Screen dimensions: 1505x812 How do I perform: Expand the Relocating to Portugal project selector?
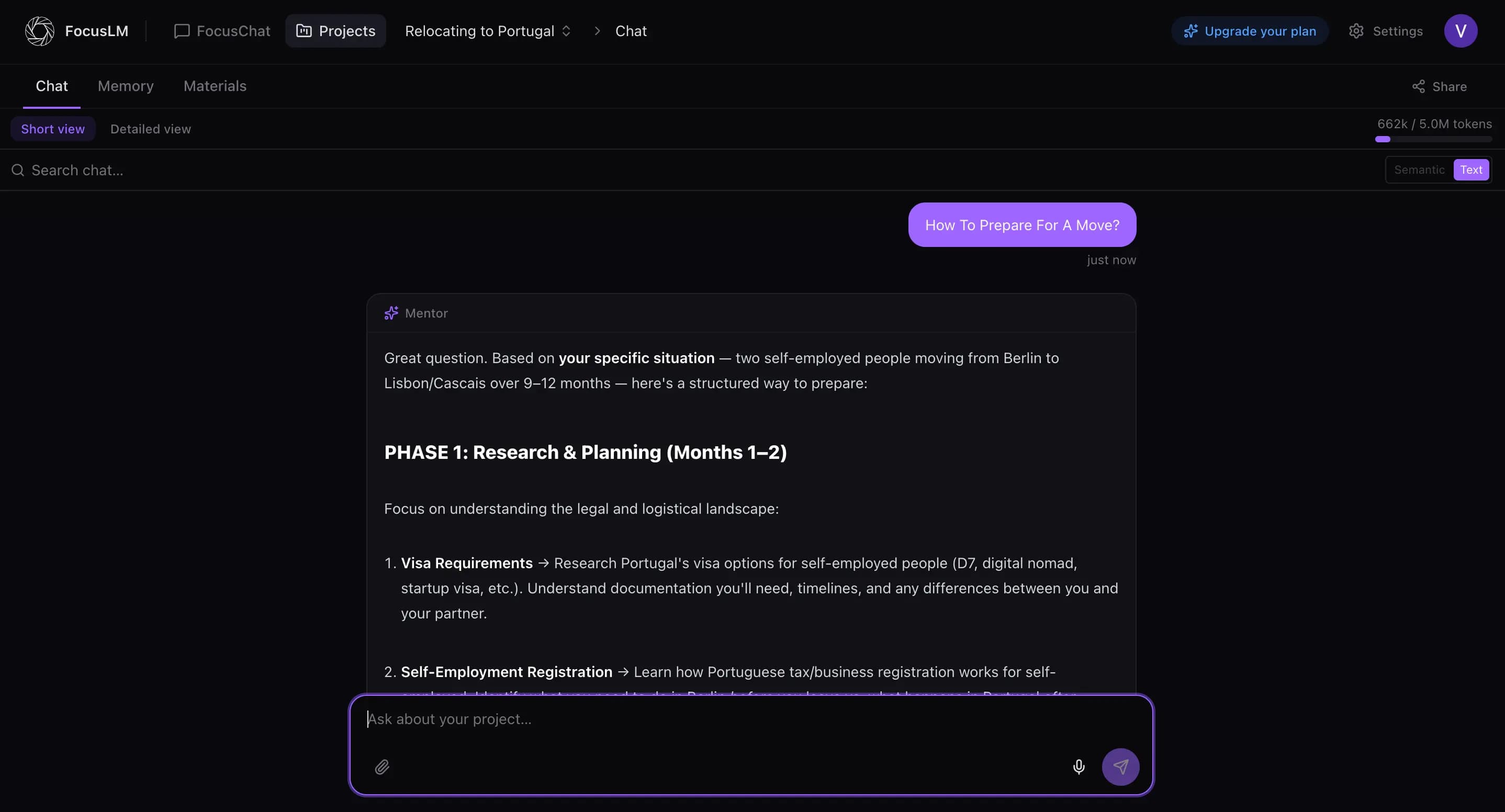point(488,31)
